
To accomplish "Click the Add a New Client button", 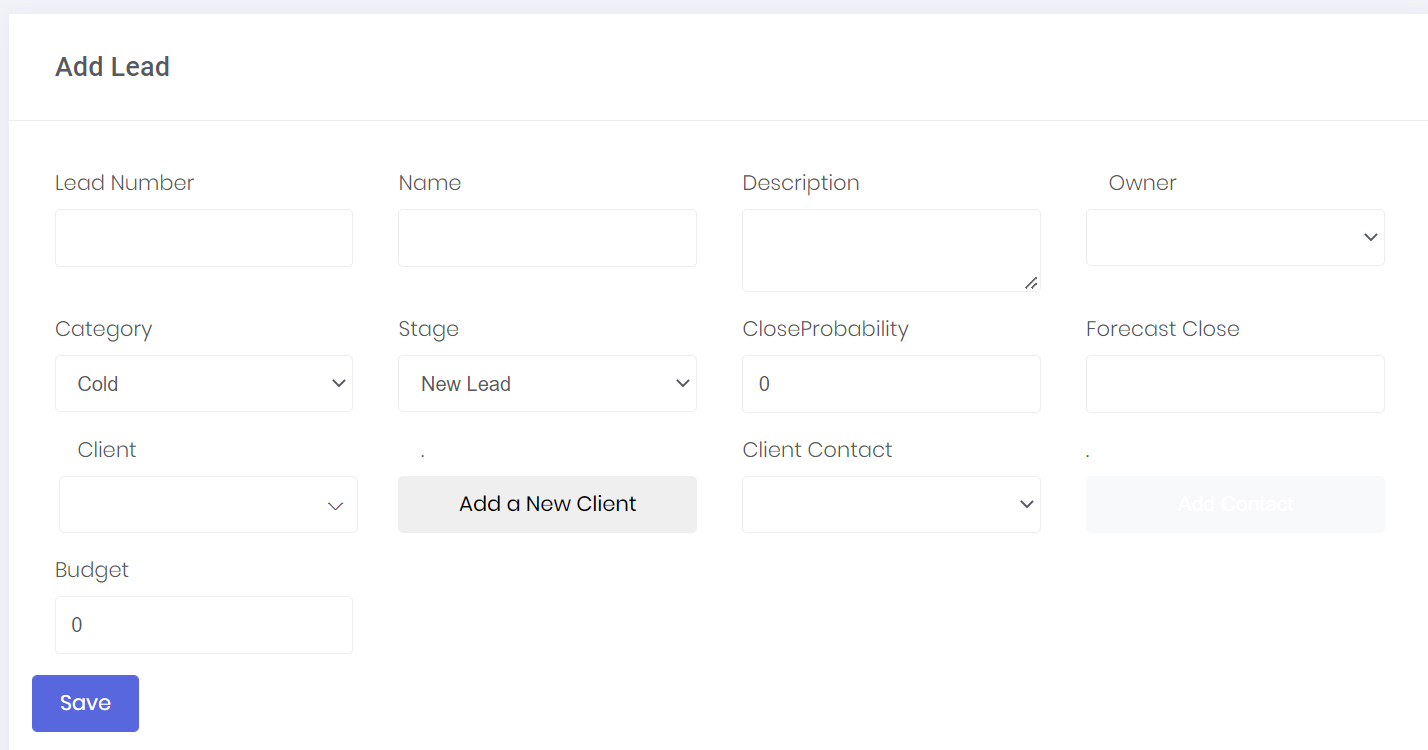I will pos(547,504).
